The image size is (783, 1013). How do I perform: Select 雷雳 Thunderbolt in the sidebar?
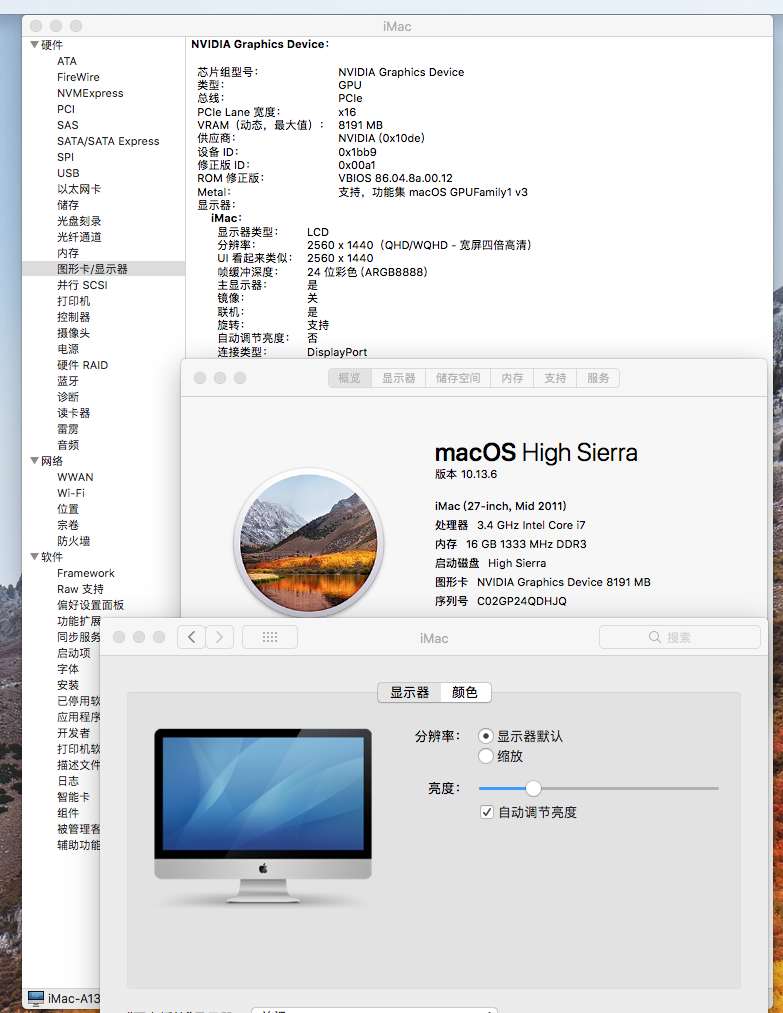pyautogui.click(x=68, y=429)
